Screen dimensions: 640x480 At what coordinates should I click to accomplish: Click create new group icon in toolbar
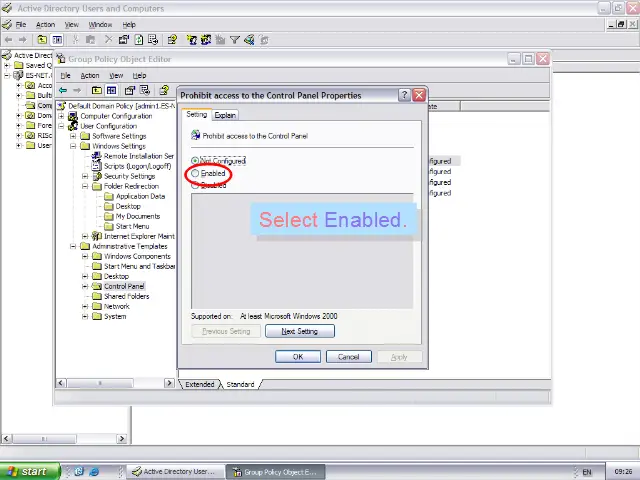[206, 40]
